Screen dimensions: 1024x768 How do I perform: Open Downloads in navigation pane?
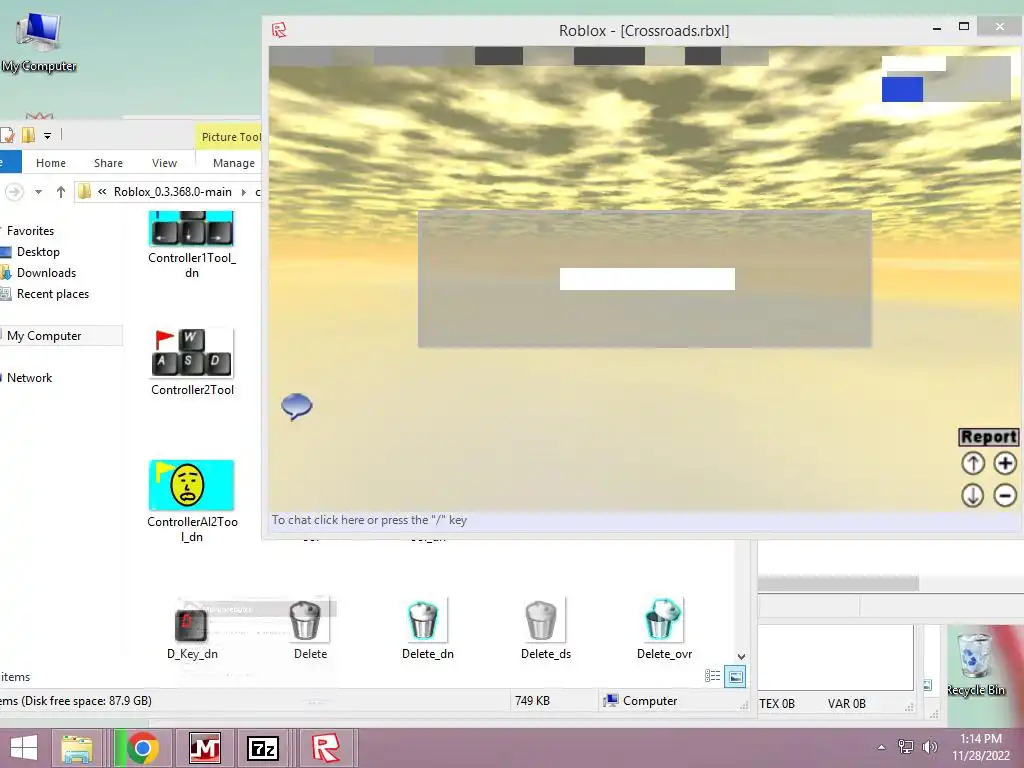coord(46,273)
